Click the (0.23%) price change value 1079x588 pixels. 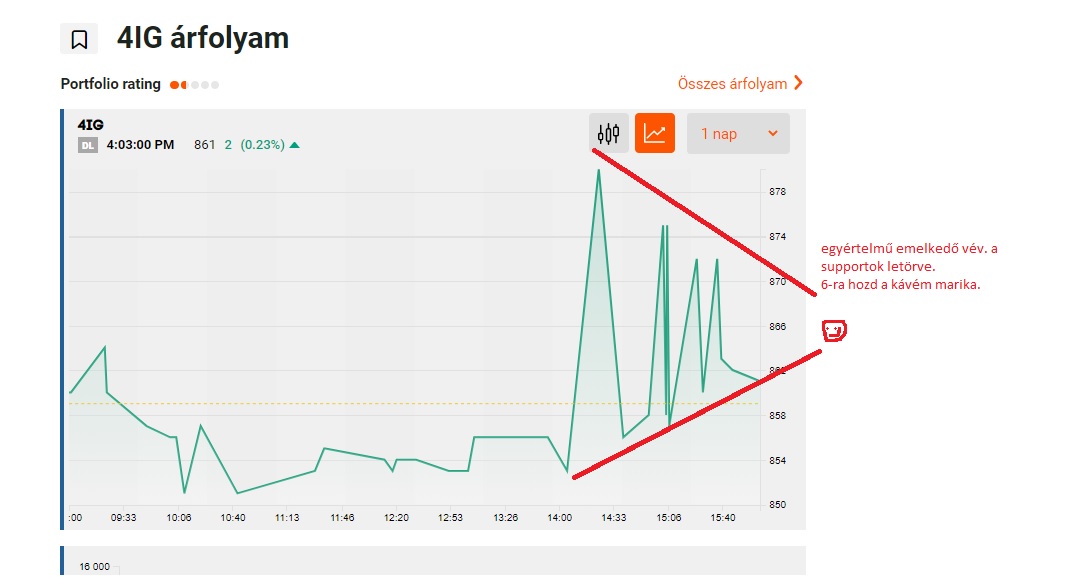(x=261, y=145)
